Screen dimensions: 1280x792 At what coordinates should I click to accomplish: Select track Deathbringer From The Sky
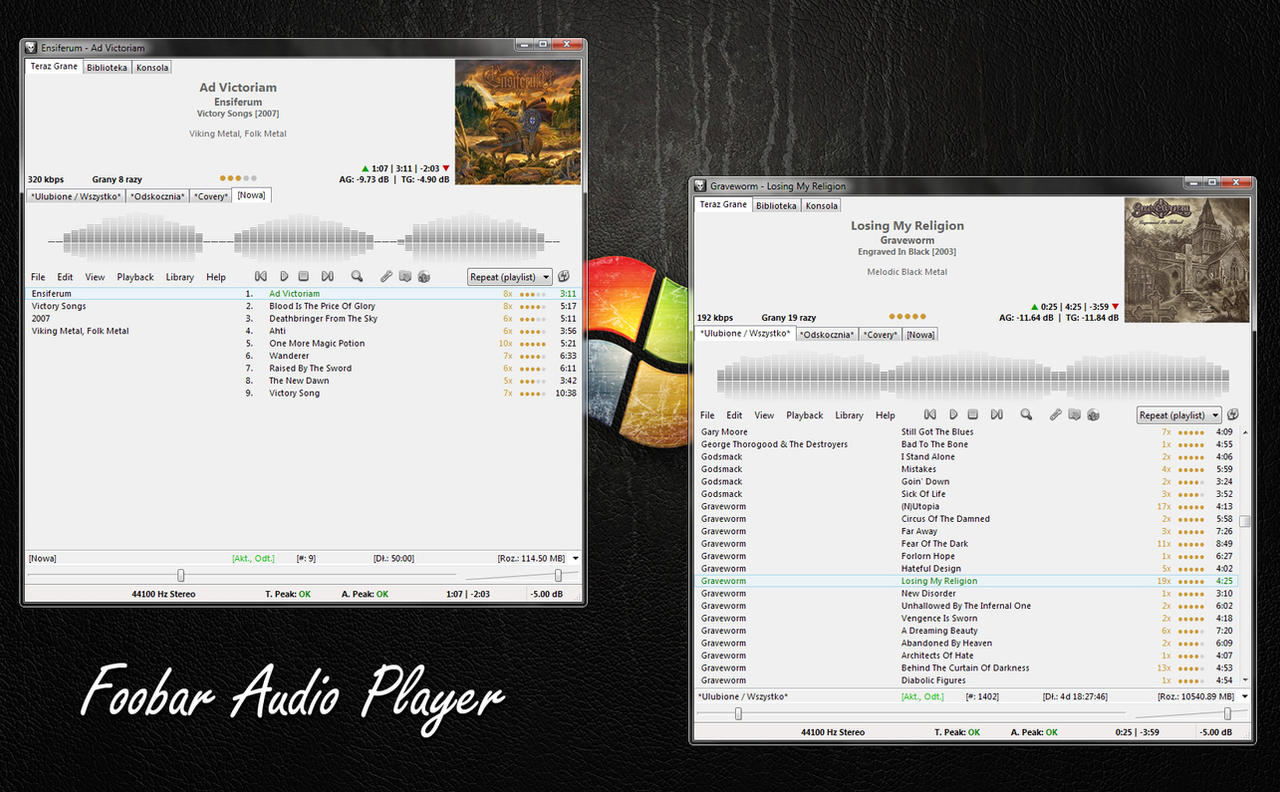pos(304,319)
